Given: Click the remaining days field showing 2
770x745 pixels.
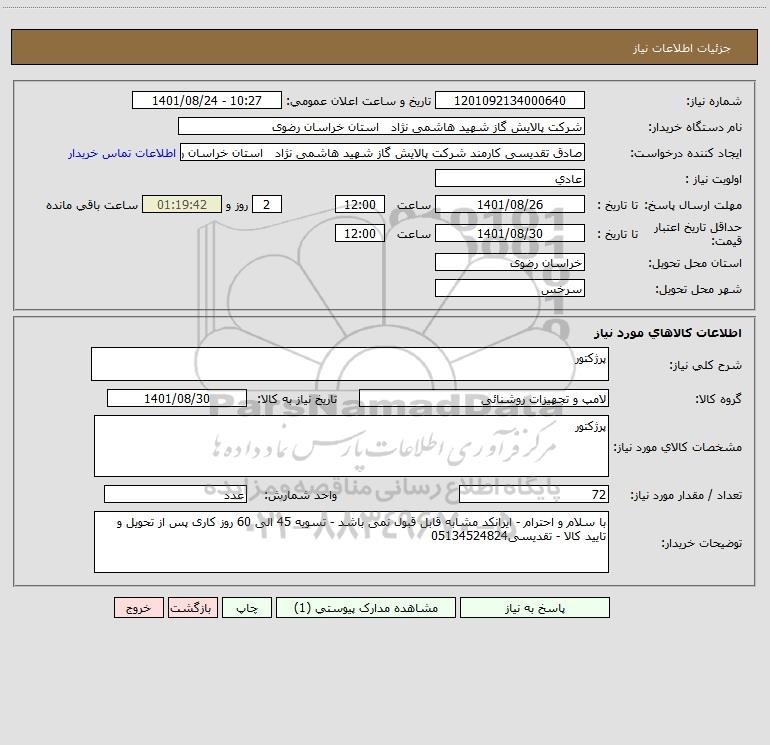Looking at the screenshot, I should tap(267, 204).
